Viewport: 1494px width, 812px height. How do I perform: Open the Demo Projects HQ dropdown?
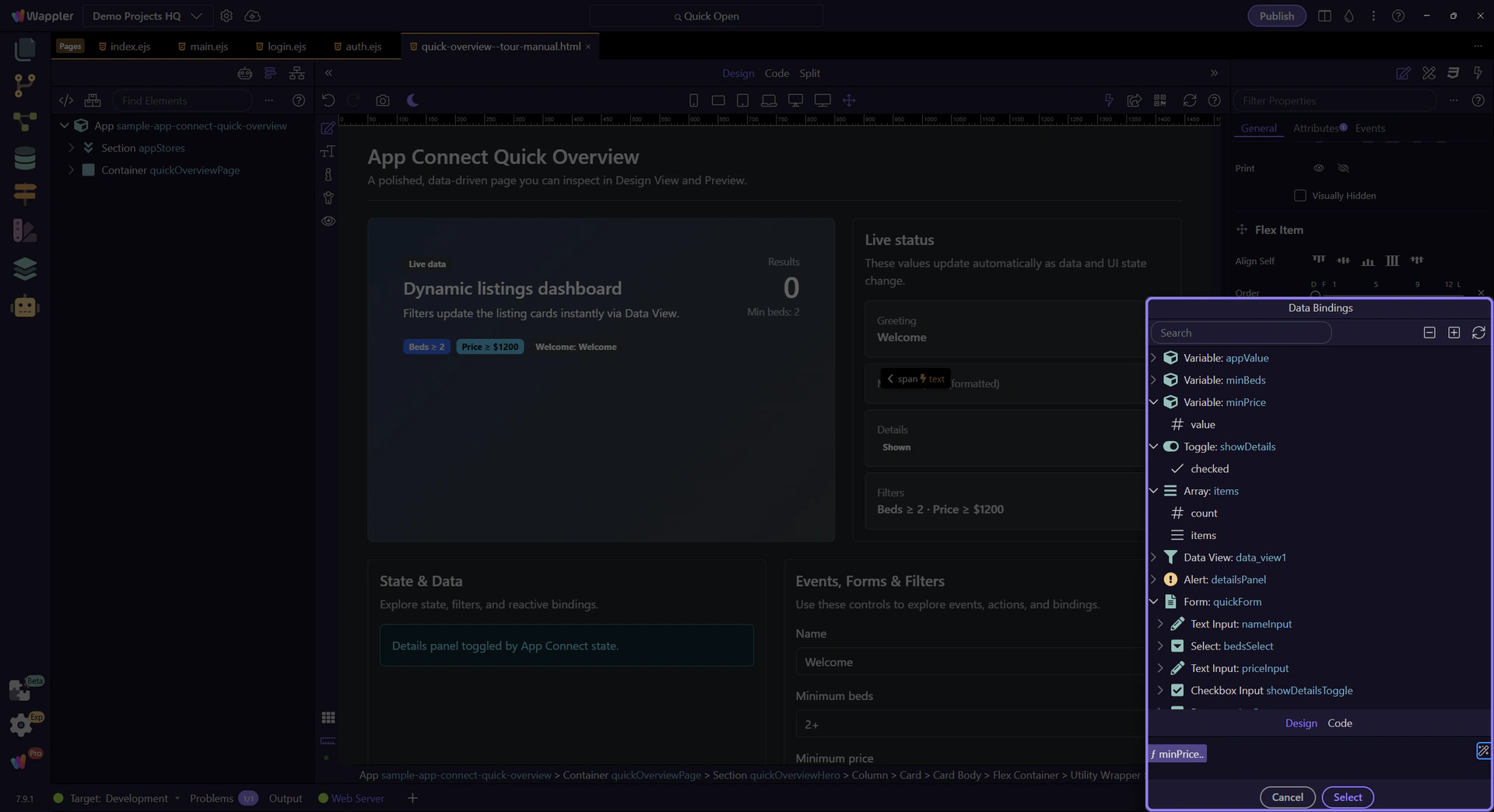[x=146, y=16]
